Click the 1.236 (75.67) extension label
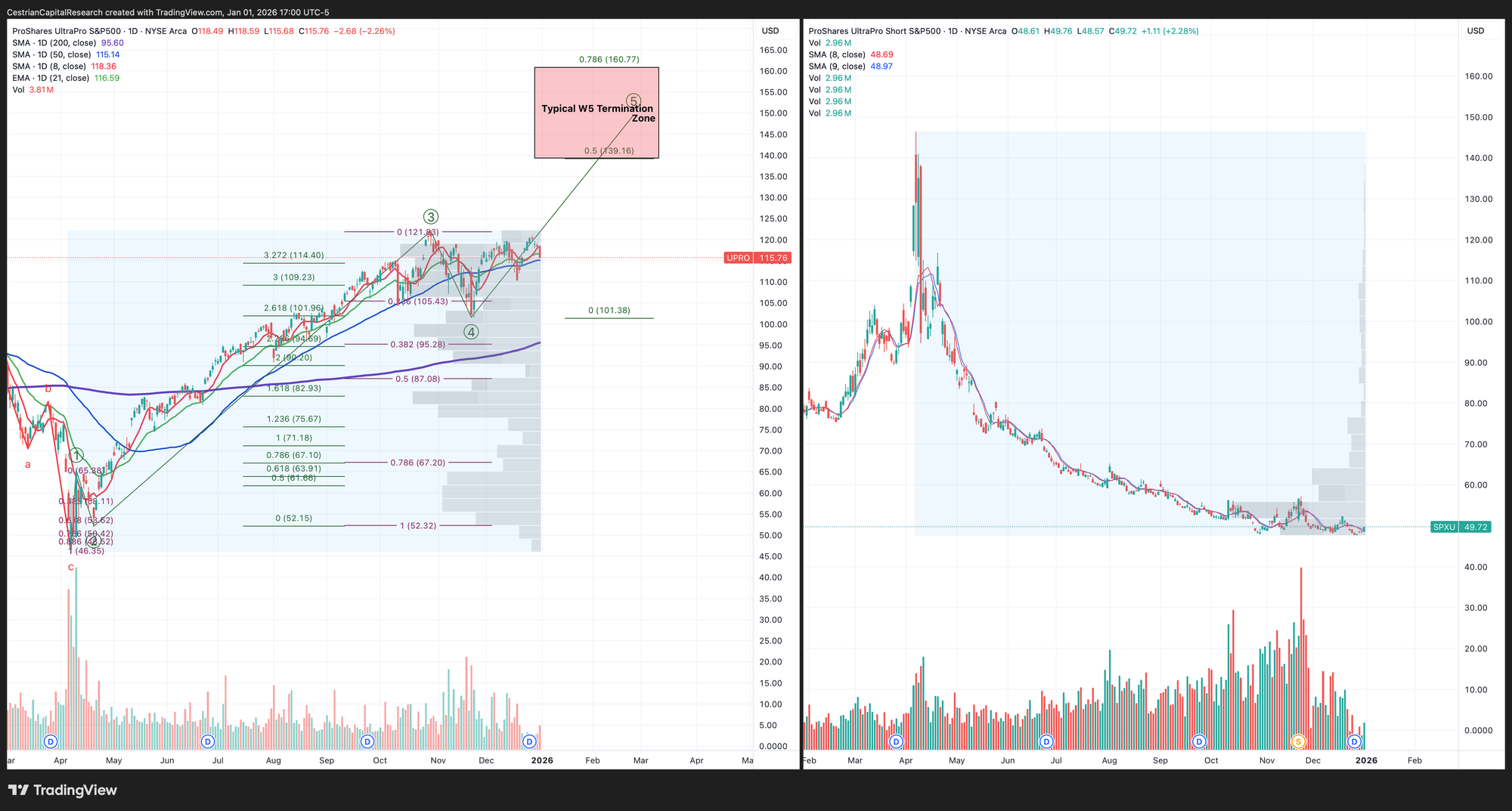Viewport: 1512px width, 811px height. pyautogui.click(x=294, y=419)
